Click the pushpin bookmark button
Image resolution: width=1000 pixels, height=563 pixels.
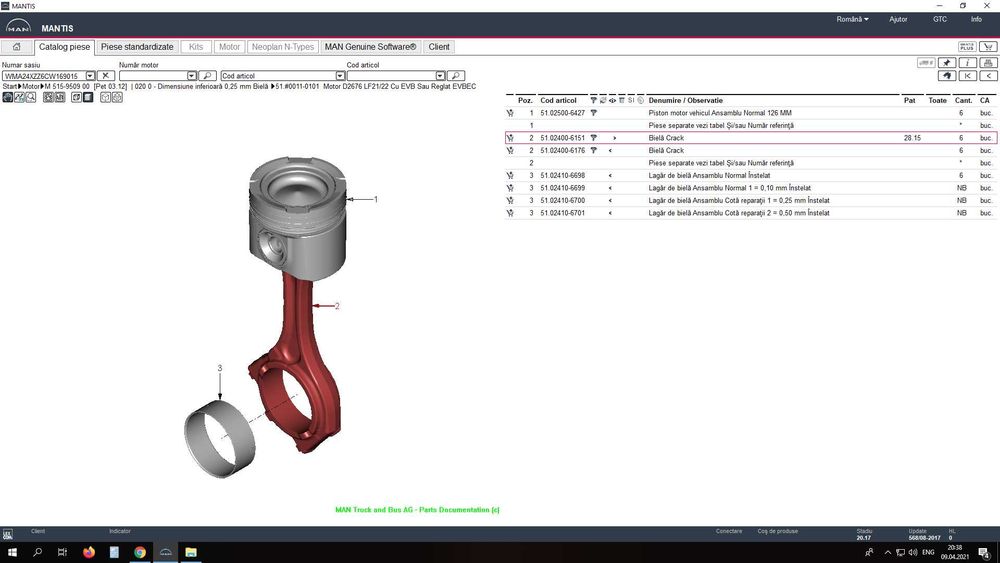coord(947,62)
